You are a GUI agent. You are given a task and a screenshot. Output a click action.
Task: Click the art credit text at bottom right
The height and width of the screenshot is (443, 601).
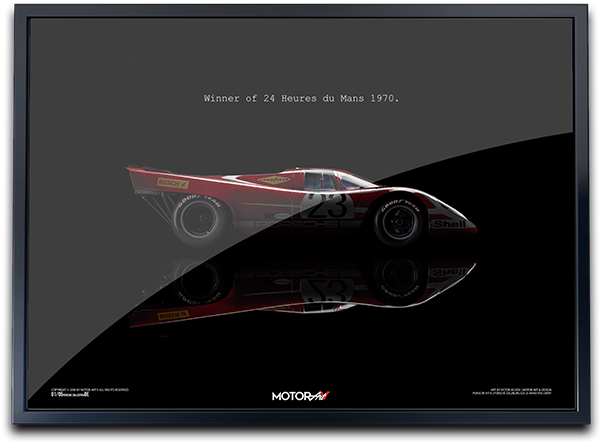point(512,391)
